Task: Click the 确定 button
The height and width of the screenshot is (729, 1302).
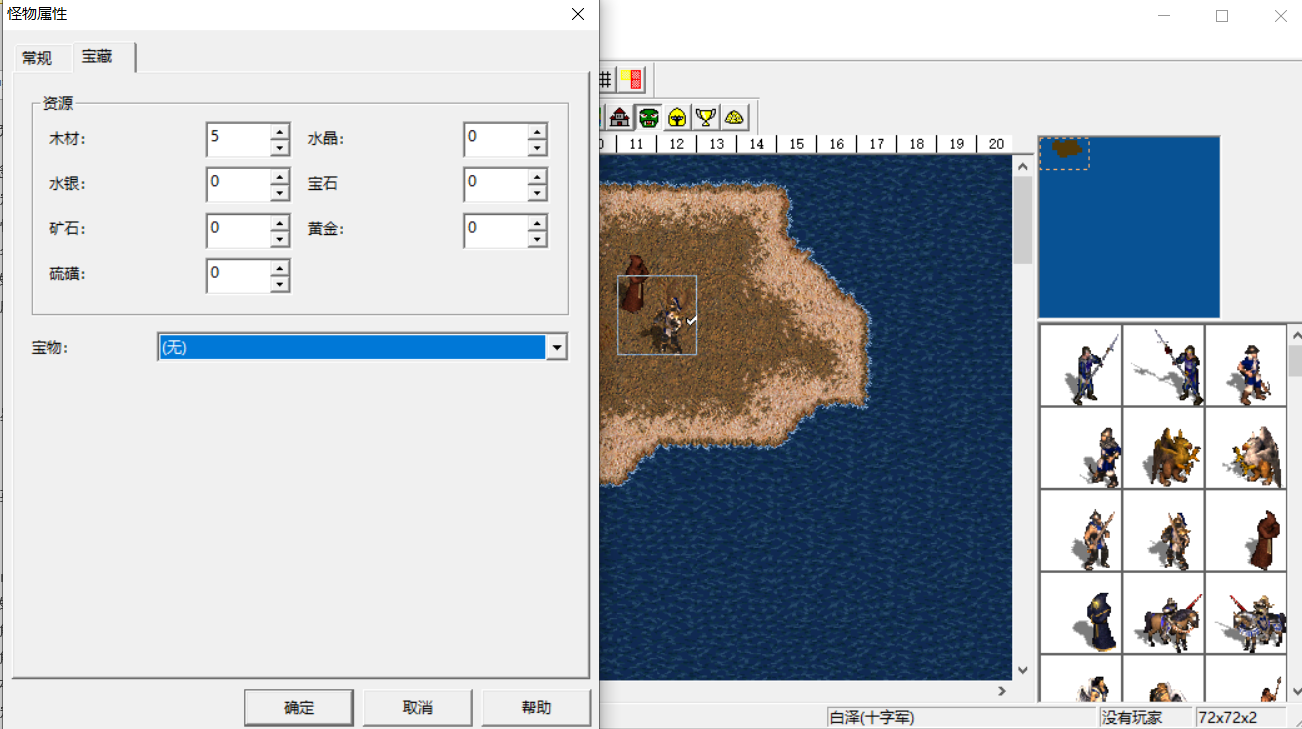Action: [298, 707]
